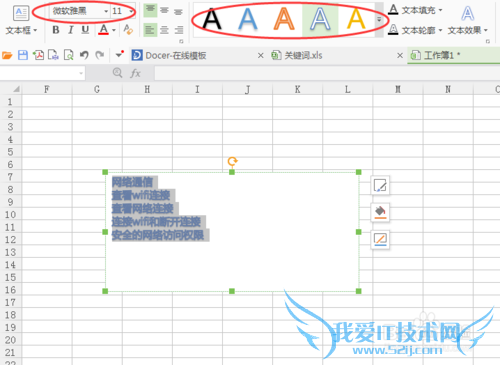
Task: Click the shape outline quick icon
Action: [x=380, y=240]
